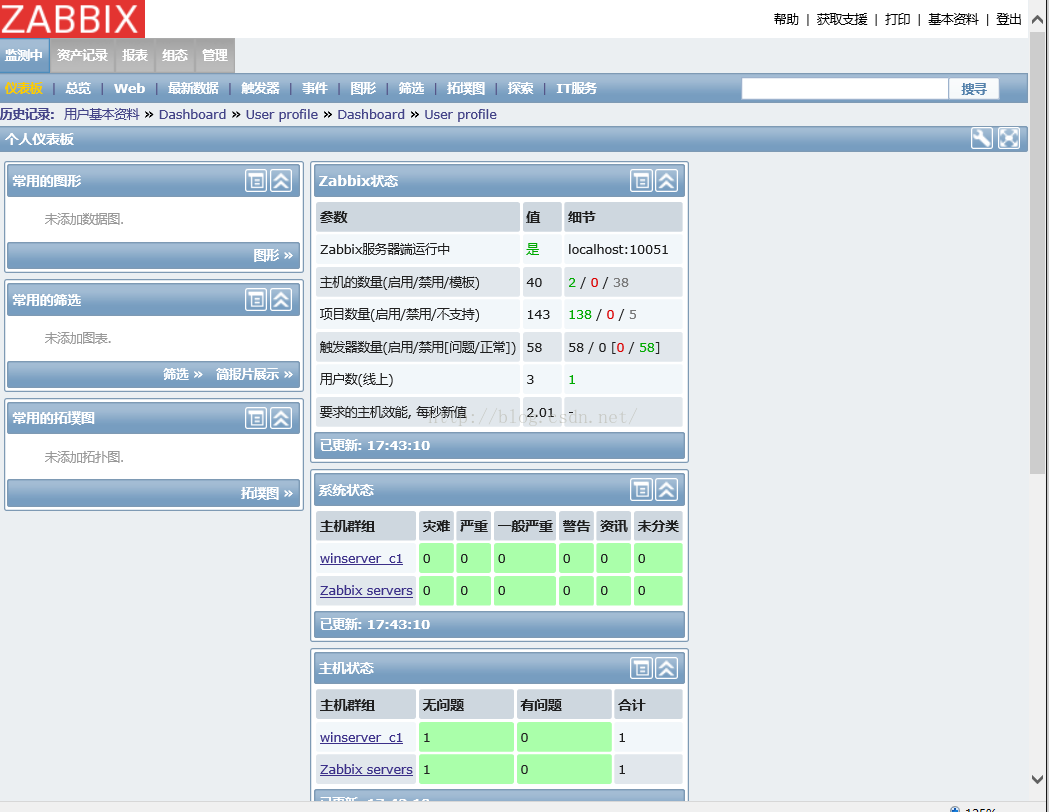Open the 帮助 help link

(786, 19)
